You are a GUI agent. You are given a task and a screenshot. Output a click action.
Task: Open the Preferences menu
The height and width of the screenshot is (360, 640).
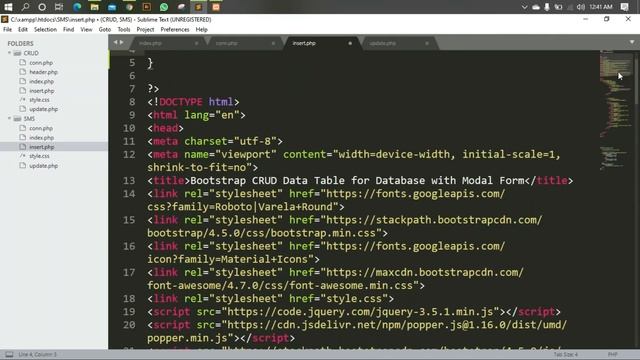(175, 29)
